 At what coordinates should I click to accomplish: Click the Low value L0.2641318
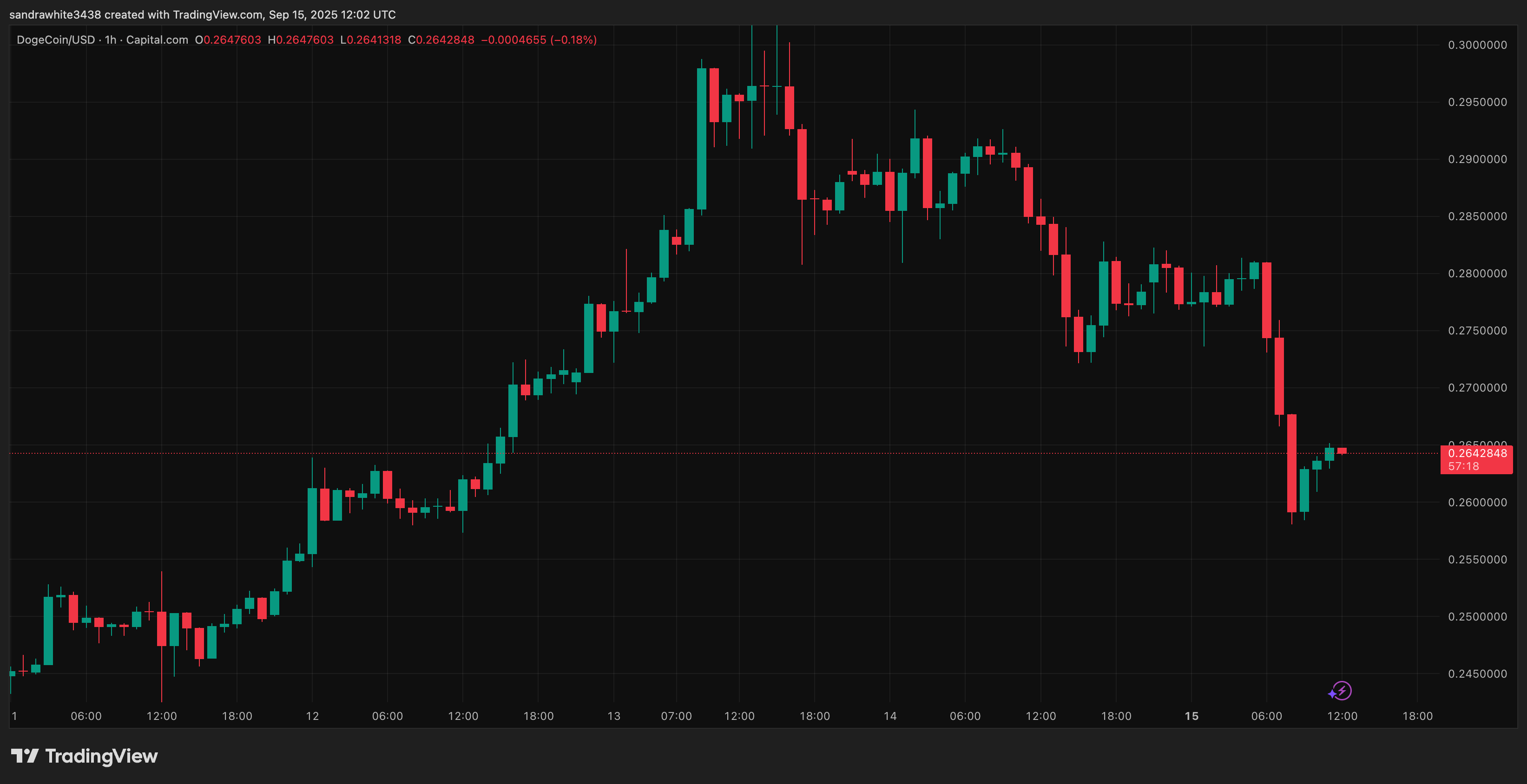tap(370, 39)
